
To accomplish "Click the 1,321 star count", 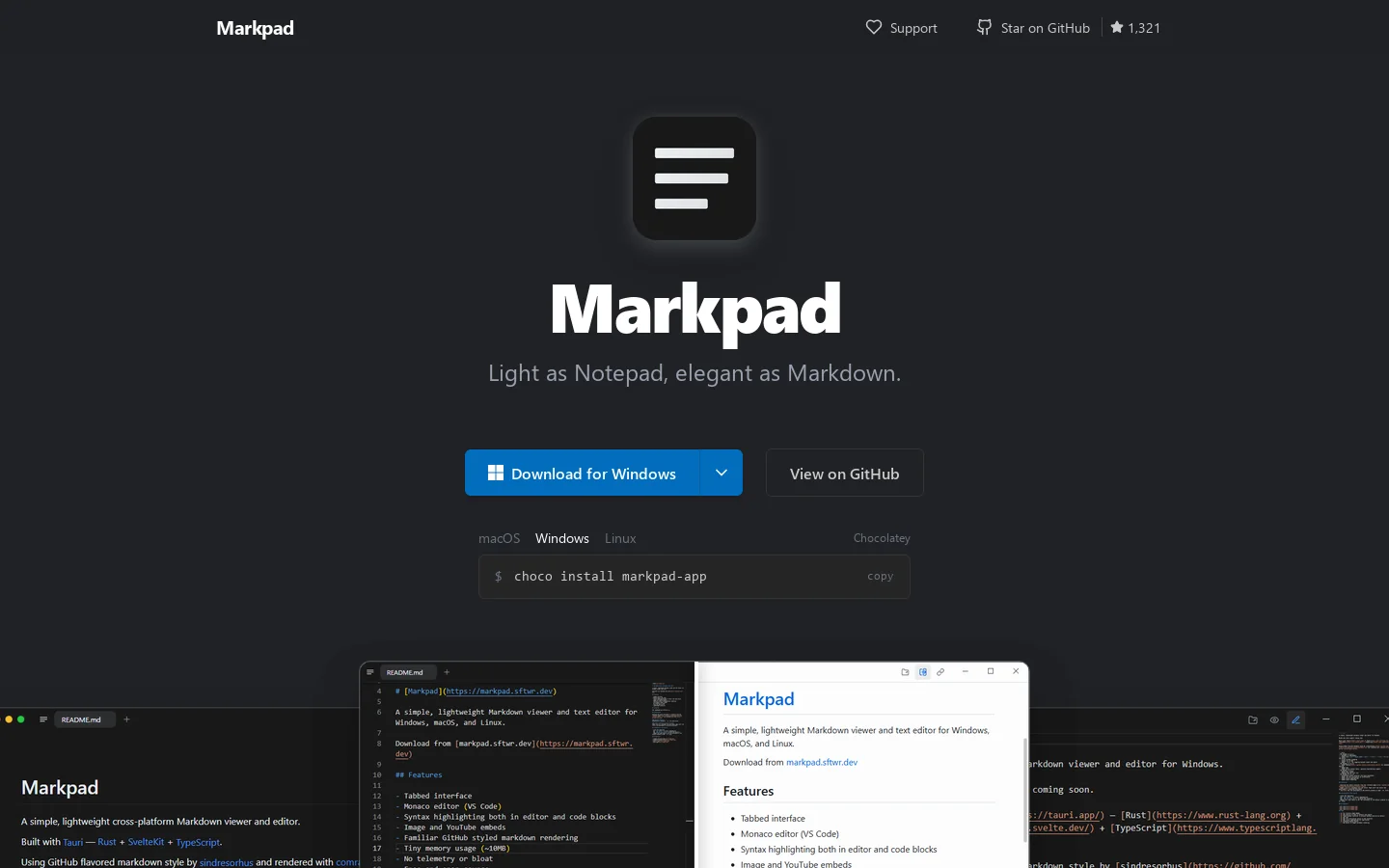I will [1135, 28].
